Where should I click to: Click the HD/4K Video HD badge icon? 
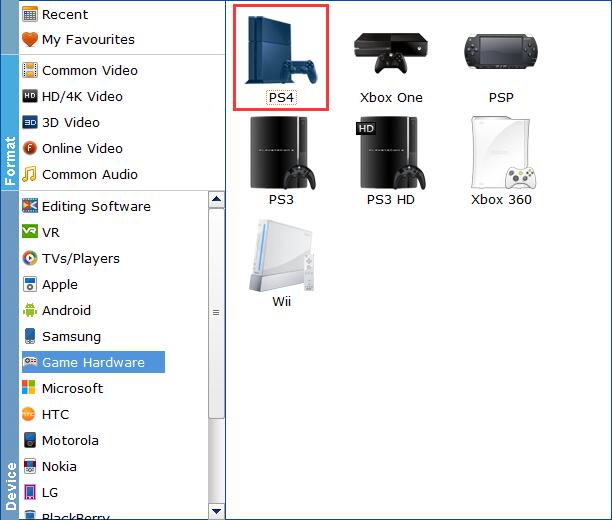[30, 96]
